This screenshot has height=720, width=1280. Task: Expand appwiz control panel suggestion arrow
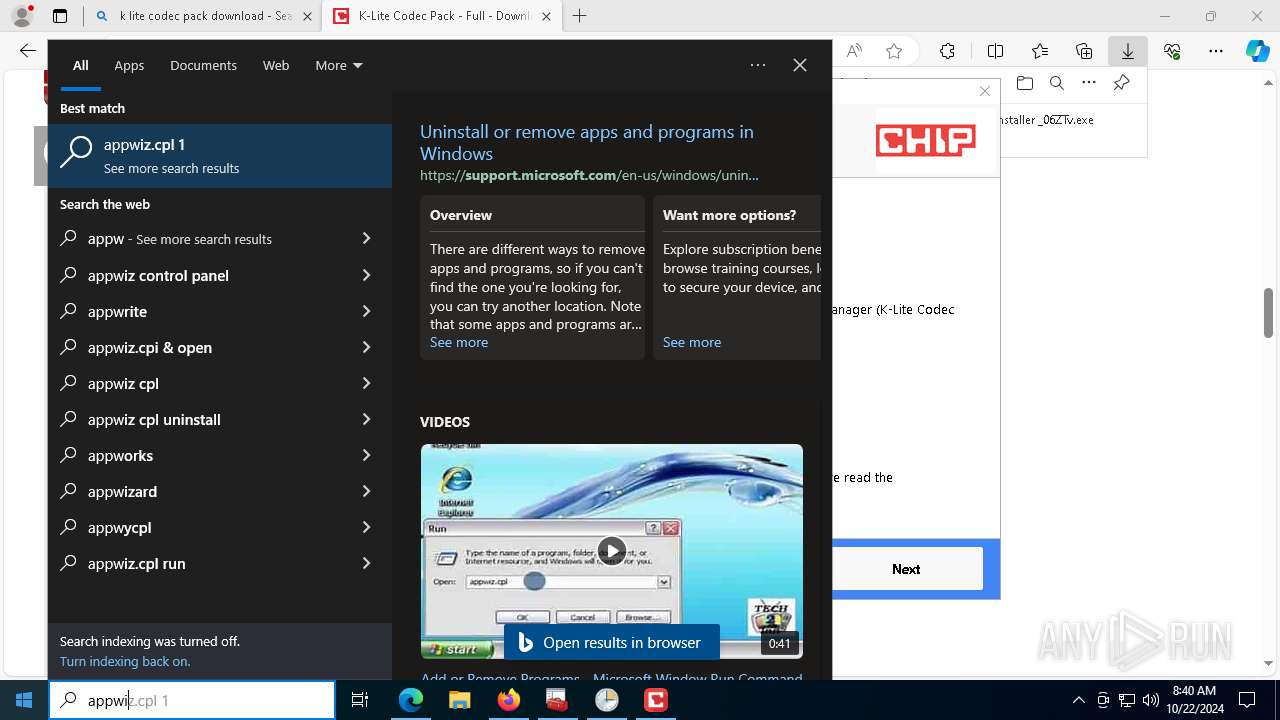[x=366, y=275]
